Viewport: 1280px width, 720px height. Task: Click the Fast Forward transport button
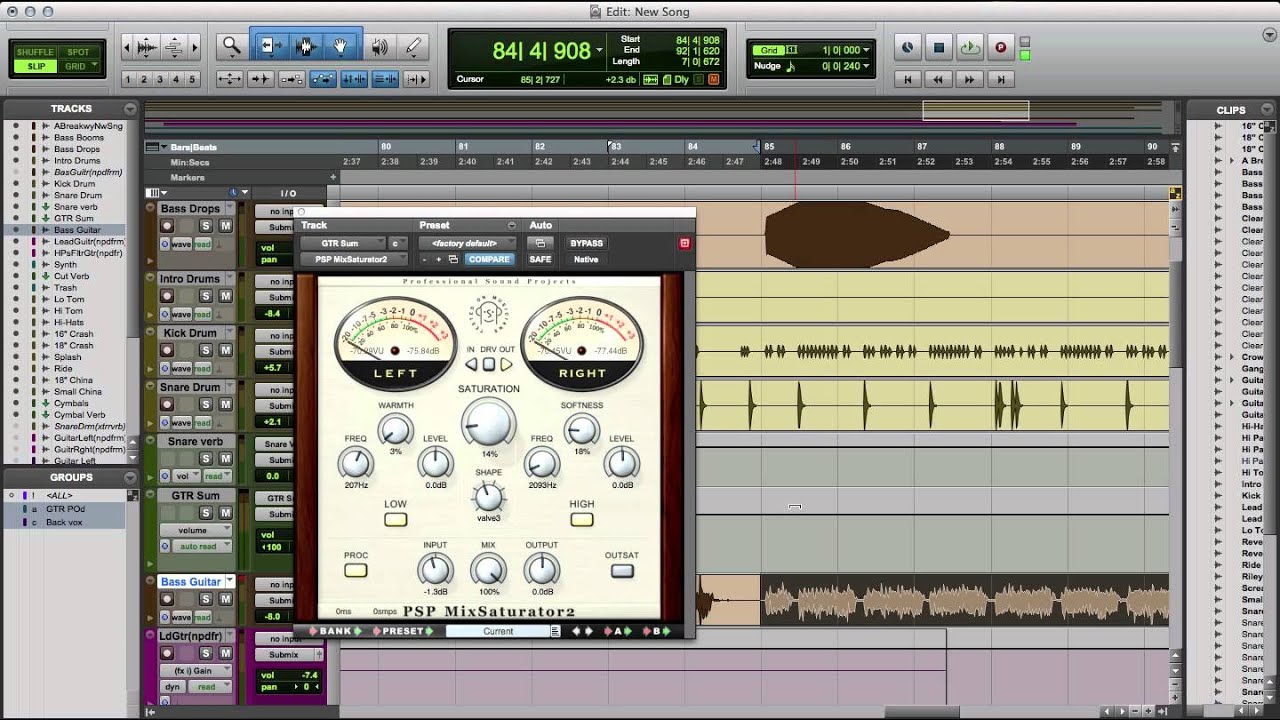pyautogui.click(x=968, y=79)
